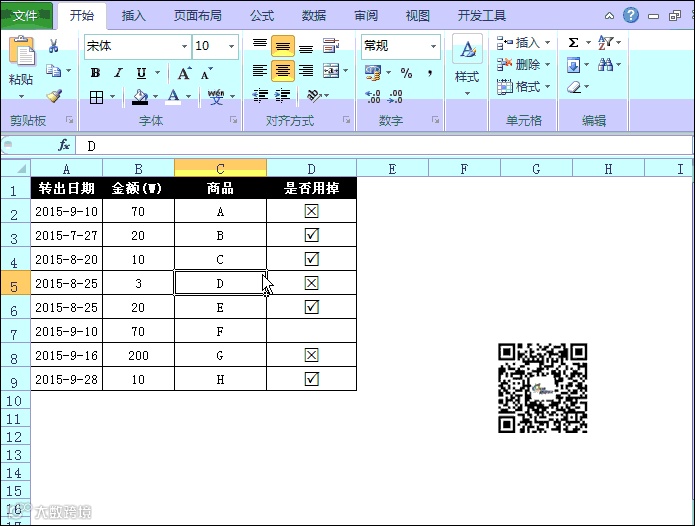Viewport: 695px width, 526px height.
Task: Switch to the 页面布局 tab
Action: [x=198, y=16]
